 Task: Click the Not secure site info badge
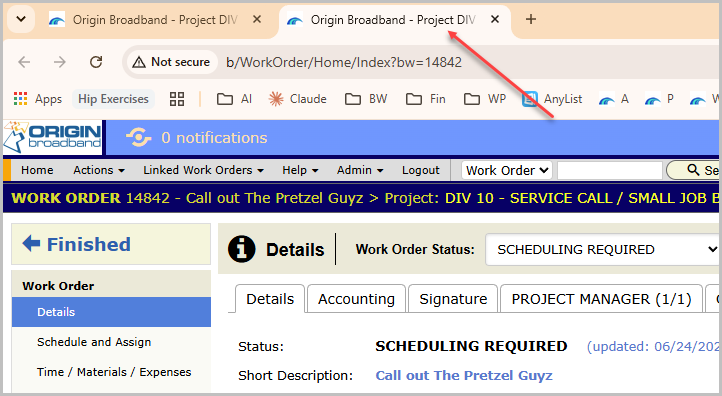pos(171,62)
